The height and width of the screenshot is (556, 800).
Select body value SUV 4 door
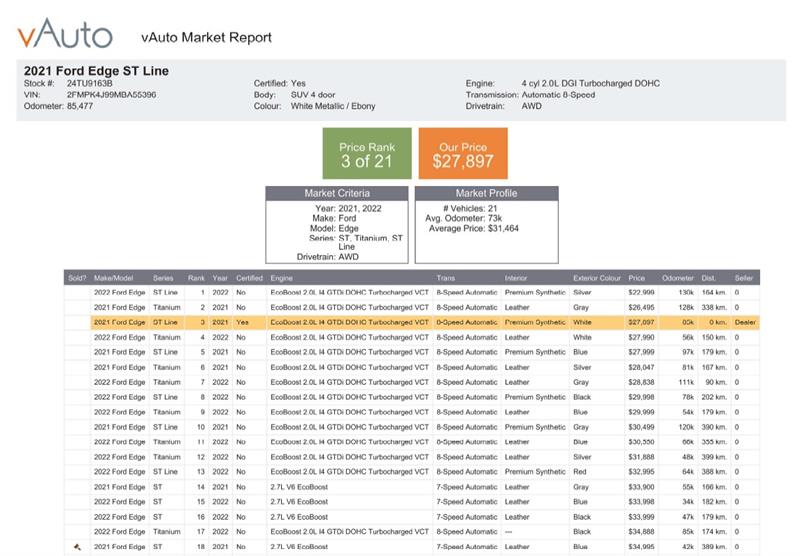click(313, 95)
